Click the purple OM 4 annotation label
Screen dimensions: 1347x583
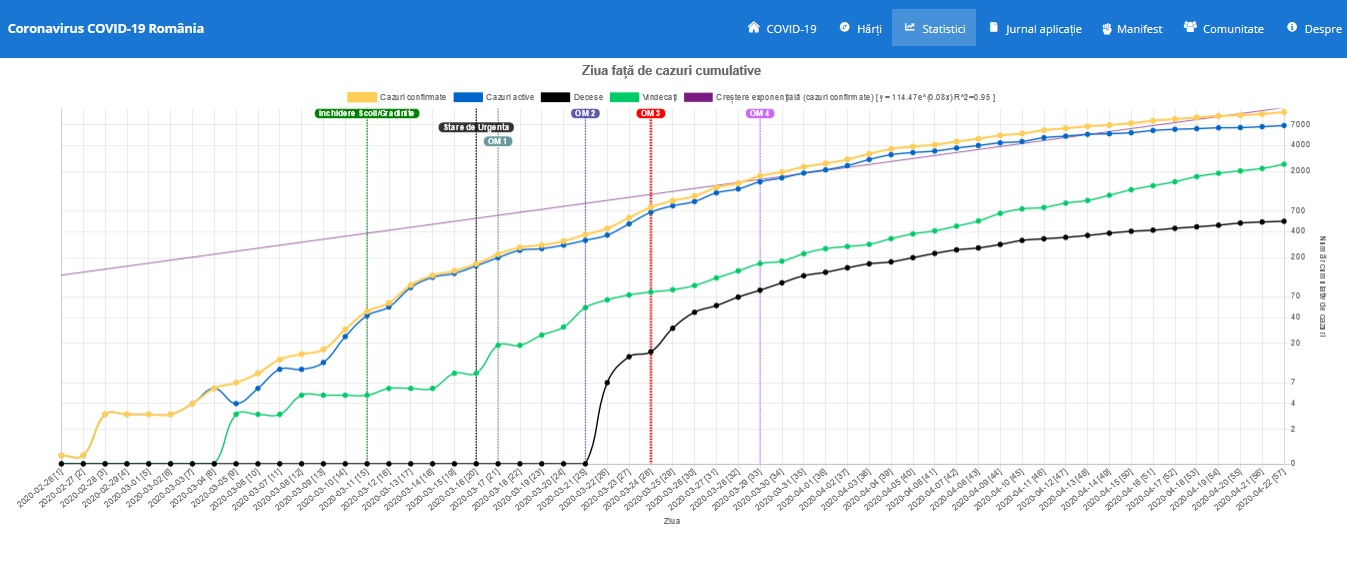[760, 114]
